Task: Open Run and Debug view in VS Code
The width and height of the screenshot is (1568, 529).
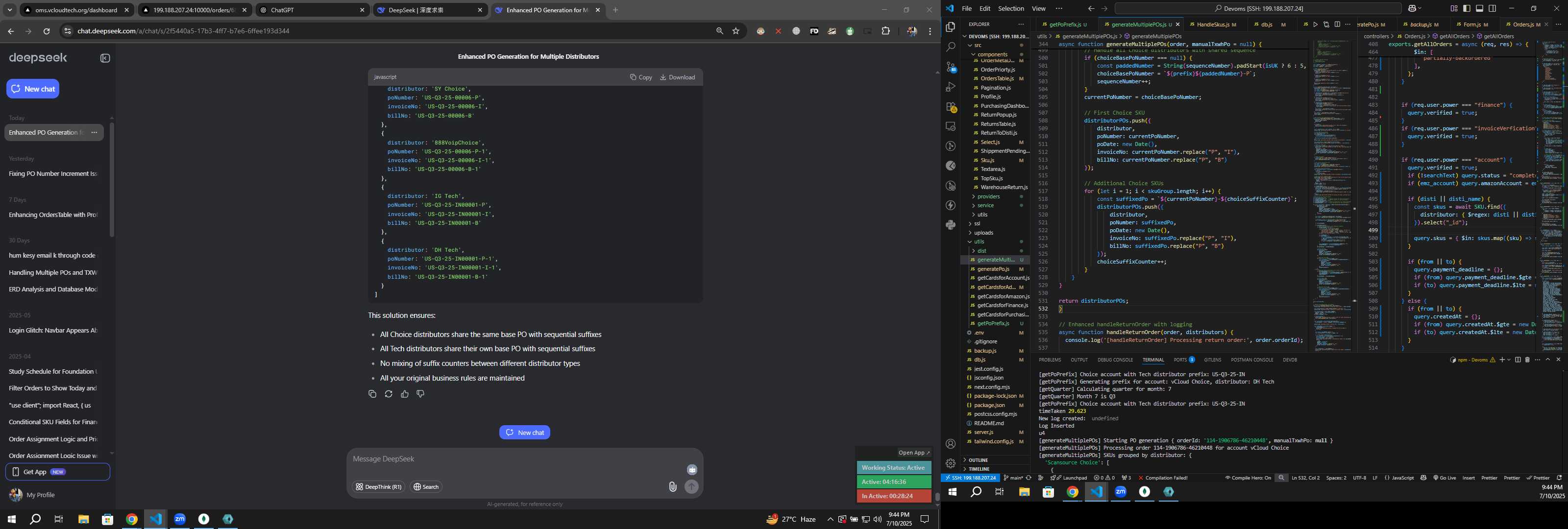Action: [950, 87]
